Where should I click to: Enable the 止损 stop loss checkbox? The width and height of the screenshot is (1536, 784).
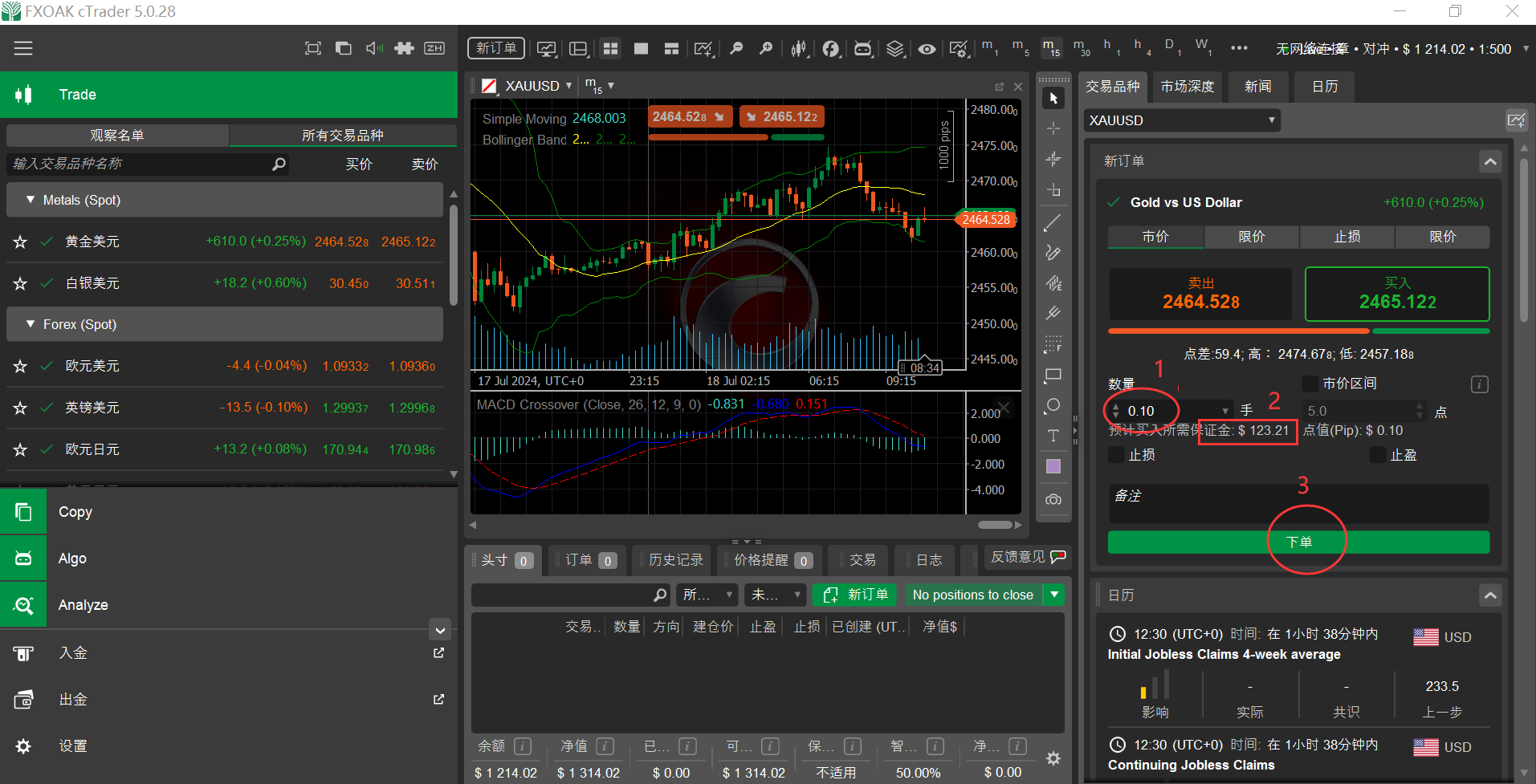point(1116,455)
